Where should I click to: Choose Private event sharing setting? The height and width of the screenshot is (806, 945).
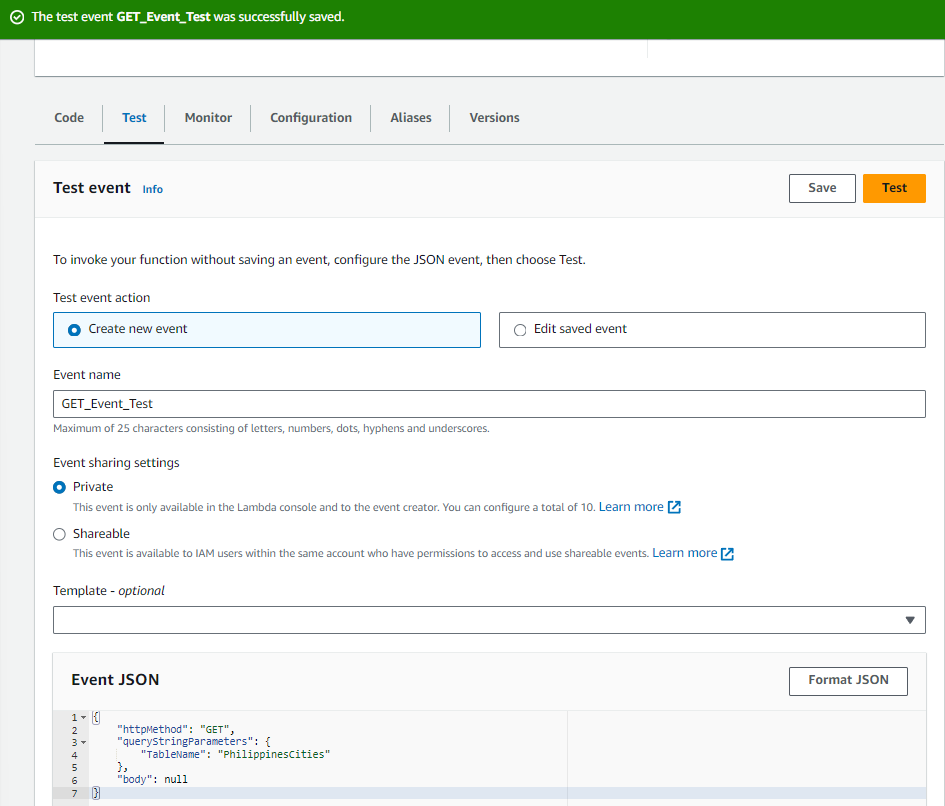pos(60,487)
